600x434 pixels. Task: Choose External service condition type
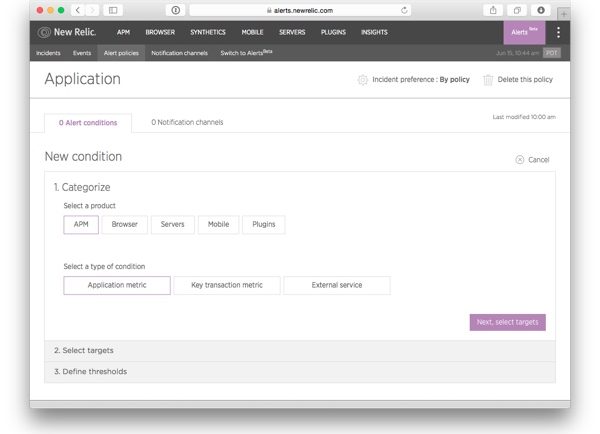(336, 285)
